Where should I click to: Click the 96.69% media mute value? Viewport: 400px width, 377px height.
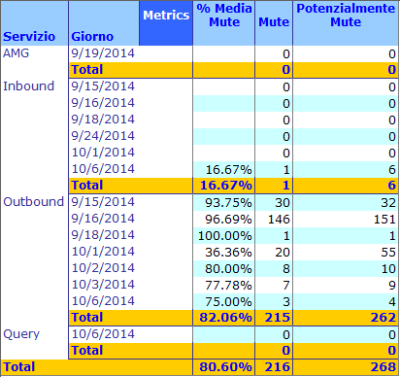[228, 219]
